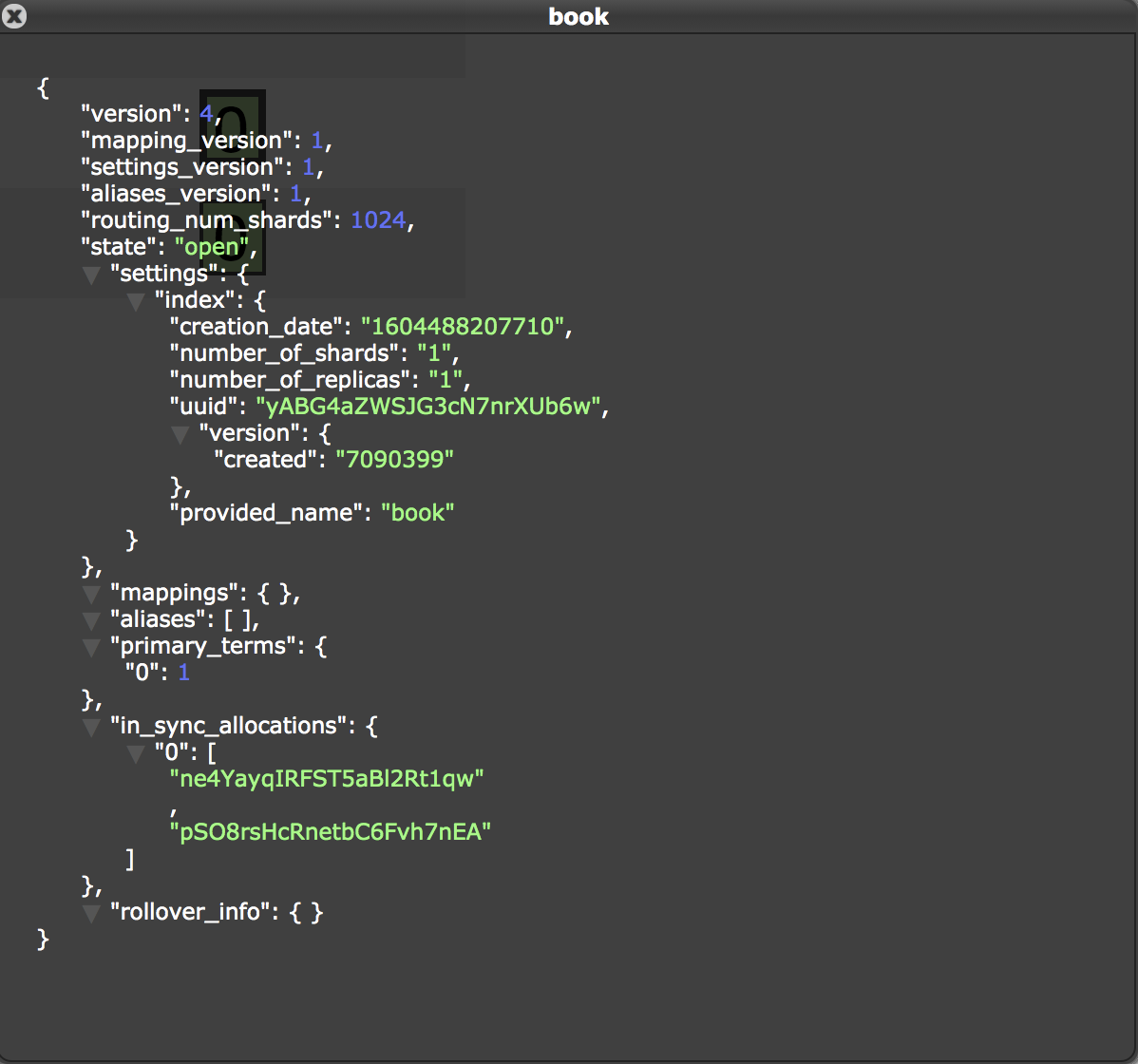Click the allocation ID starting with "ne4Yayq"

point(327,779)
